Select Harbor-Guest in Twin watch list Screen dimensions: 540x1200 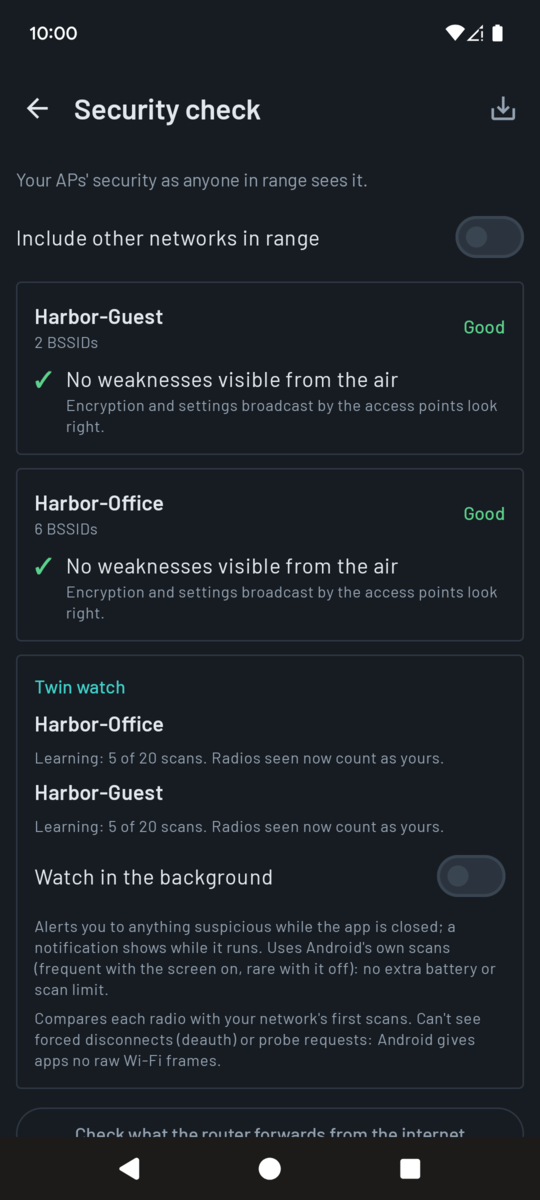(x=99, y=793)
